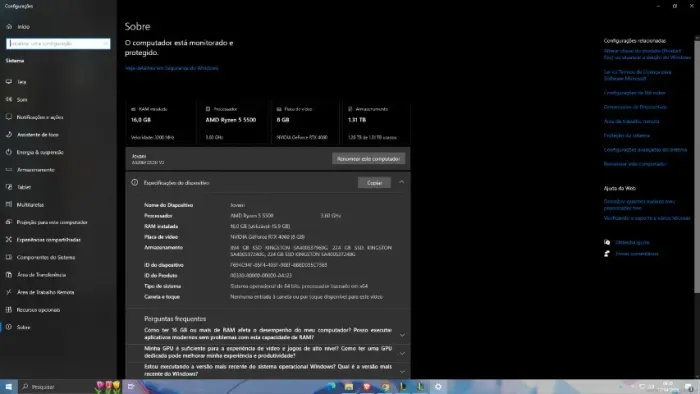Click the Placa de vídeo 8 GB card
700x394 pixels.
pos(305,122)
